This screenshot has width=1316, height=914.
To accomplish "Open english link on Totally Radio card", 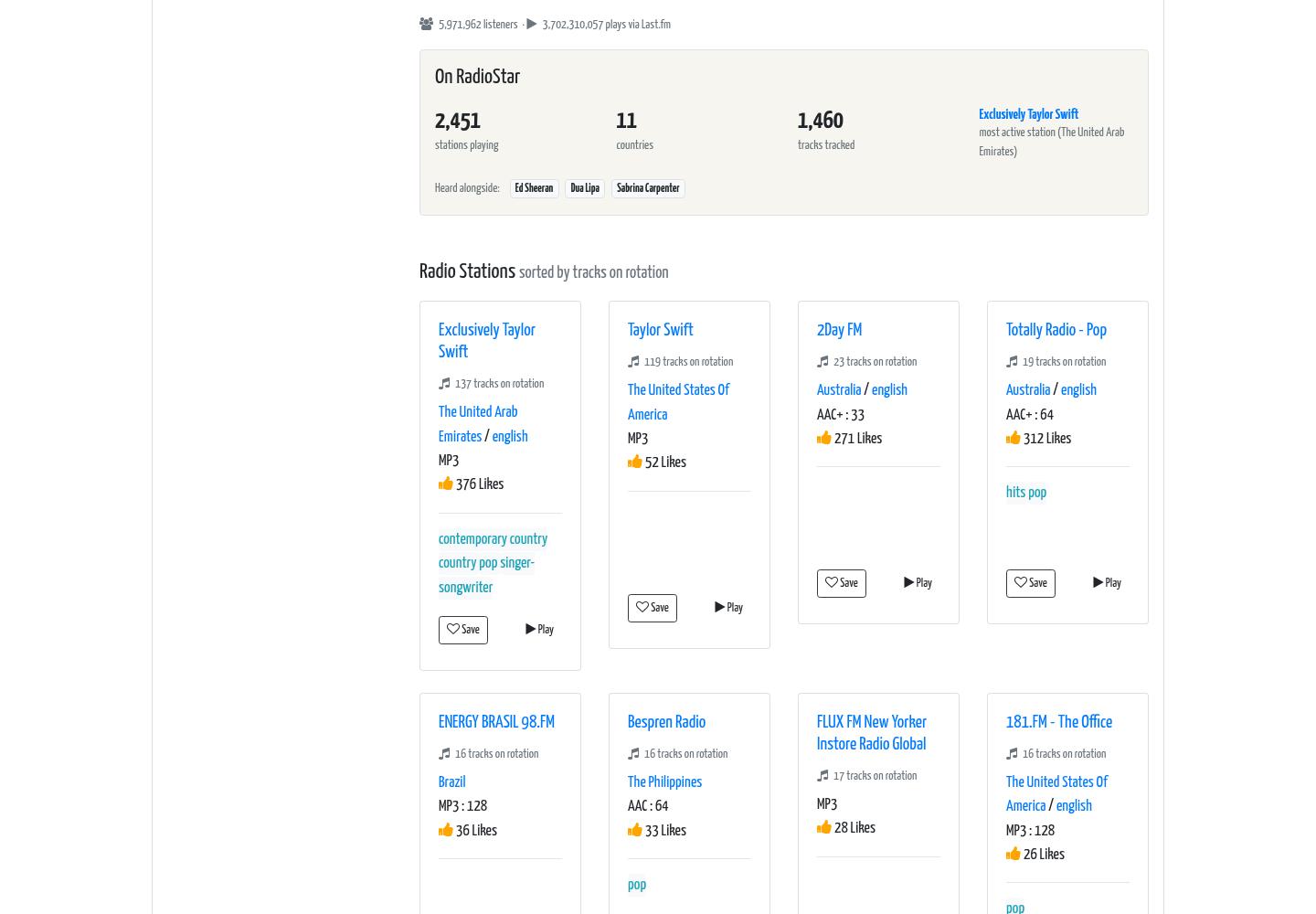I will pyautogui.click(x=1078, y=389).
